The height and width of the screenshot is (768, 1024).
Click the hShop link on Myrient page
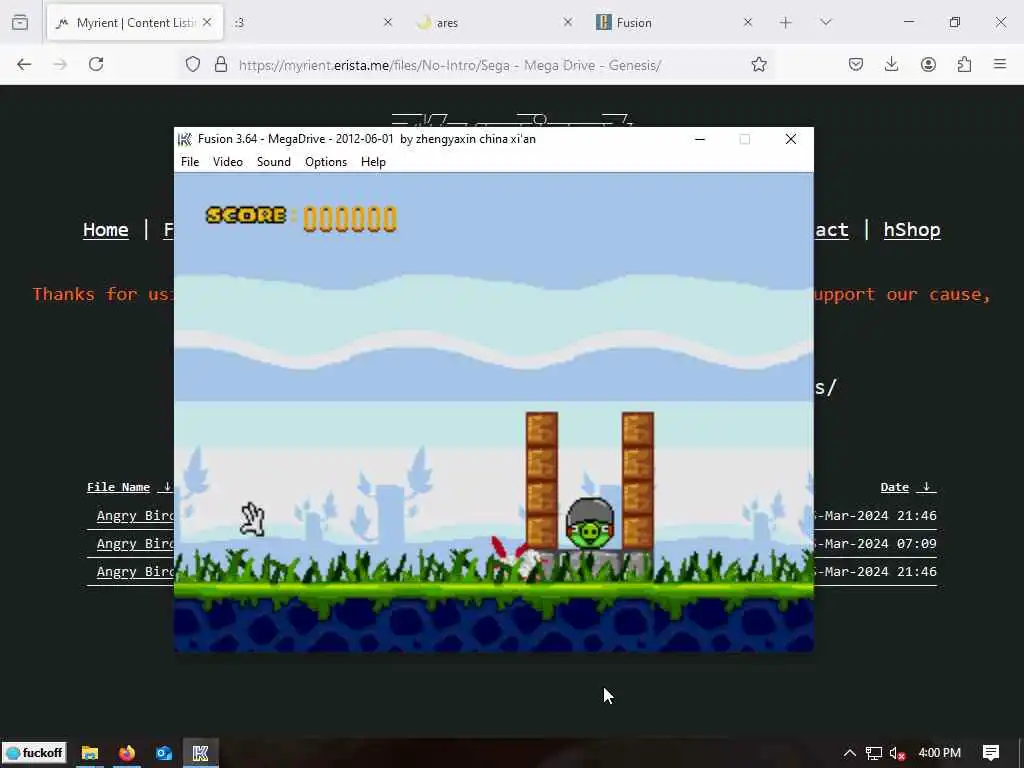(912, 230)
